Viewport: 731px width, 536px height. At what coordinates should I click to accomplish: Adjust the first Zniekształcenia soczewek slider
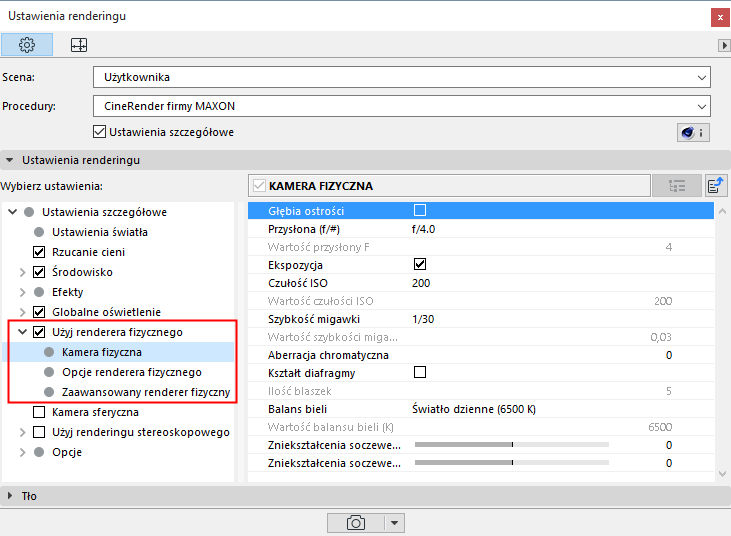[512, 445]
